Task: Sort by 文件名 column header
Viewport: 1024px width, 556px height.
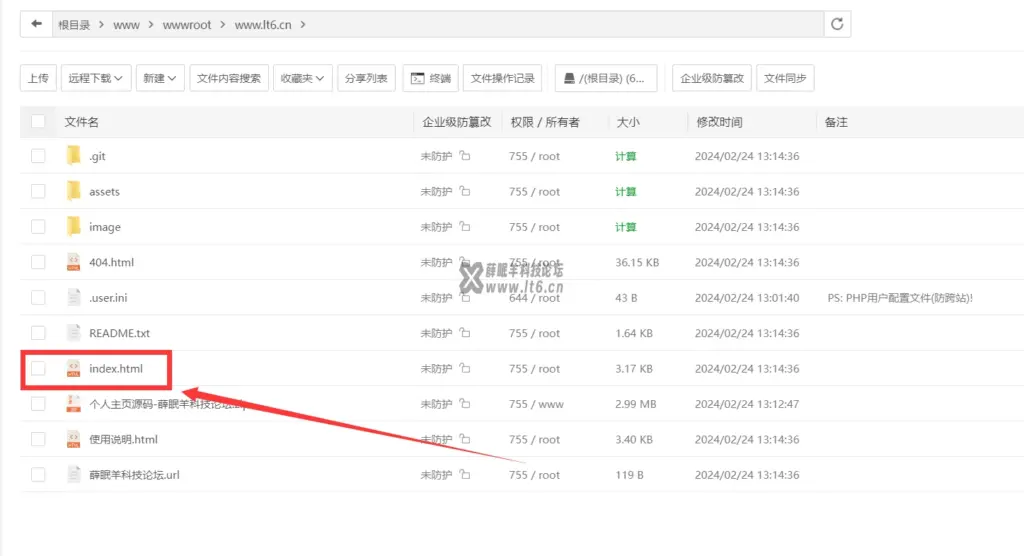Action: point(82,122)
